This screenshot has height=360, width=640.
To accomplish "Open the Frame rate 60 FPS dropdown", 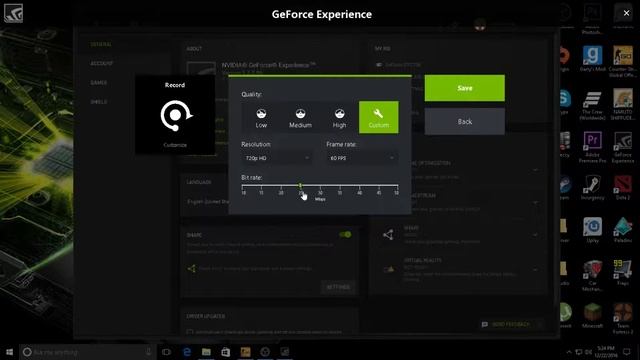I will [x=362, y=158].
